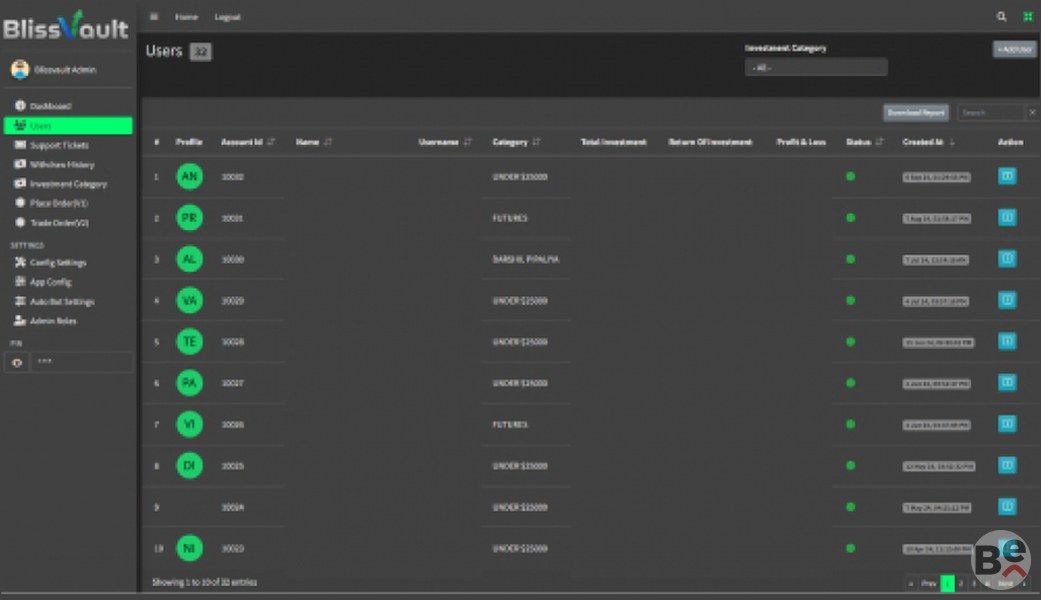1041x600 pixels.
Task: Toggle the status dot for account 10031
Action: tap(850, 218)
